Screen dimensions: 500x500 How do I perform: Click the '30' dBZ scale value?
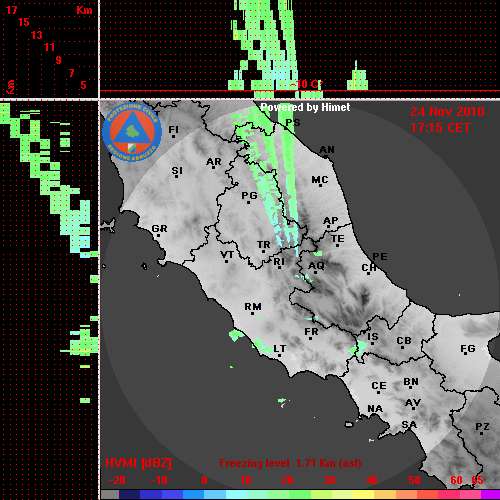click(329, 480)
